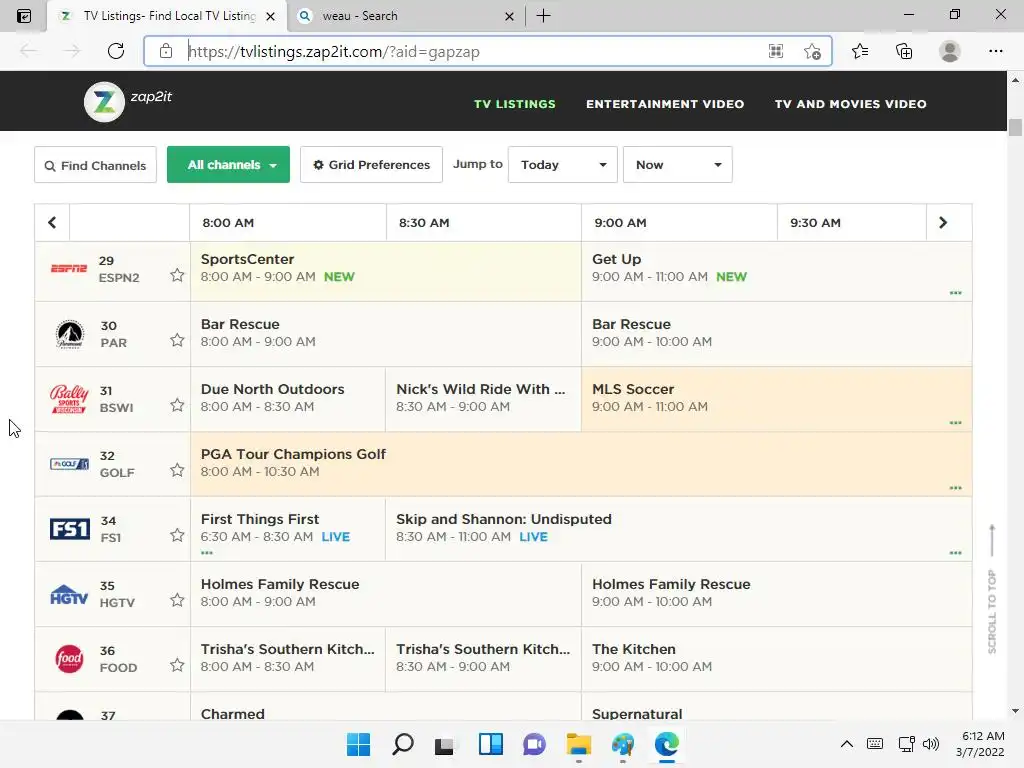Expand more options in PGA Tour row
The image size is (1024, 768).
pos(955,488)
